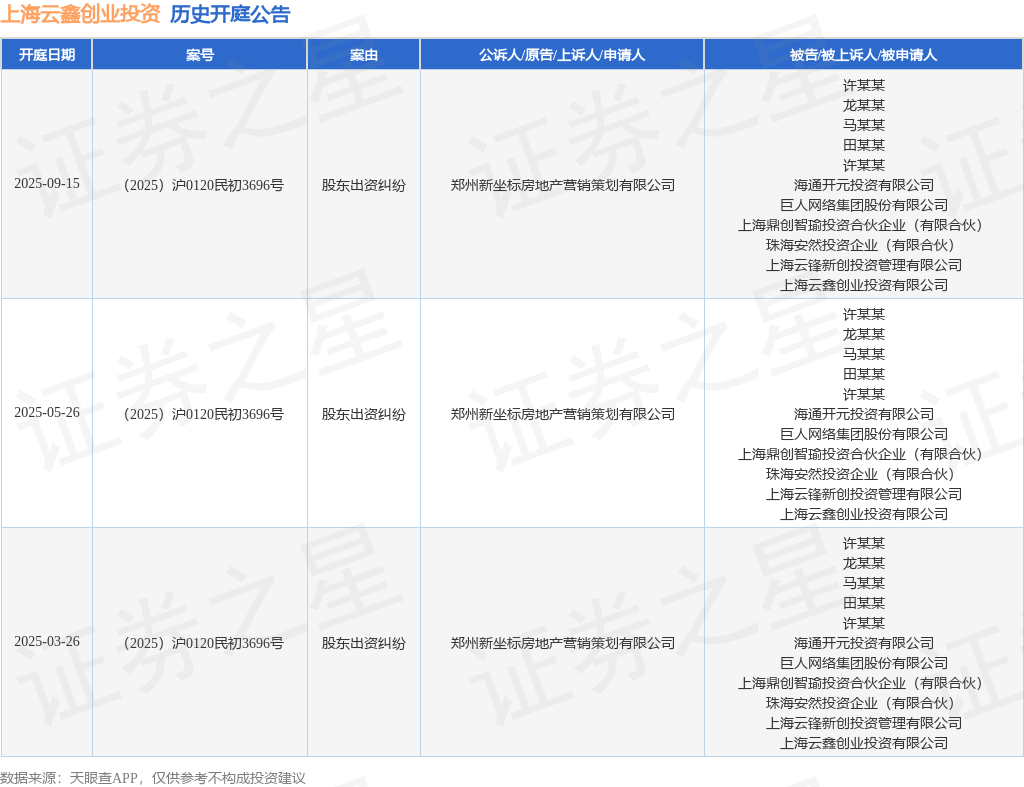The width and height of the screenshot is (1024, 787).
Task: Click 股东出资纠纷 in the 2025-03-26 row
Action: [364, 644]
